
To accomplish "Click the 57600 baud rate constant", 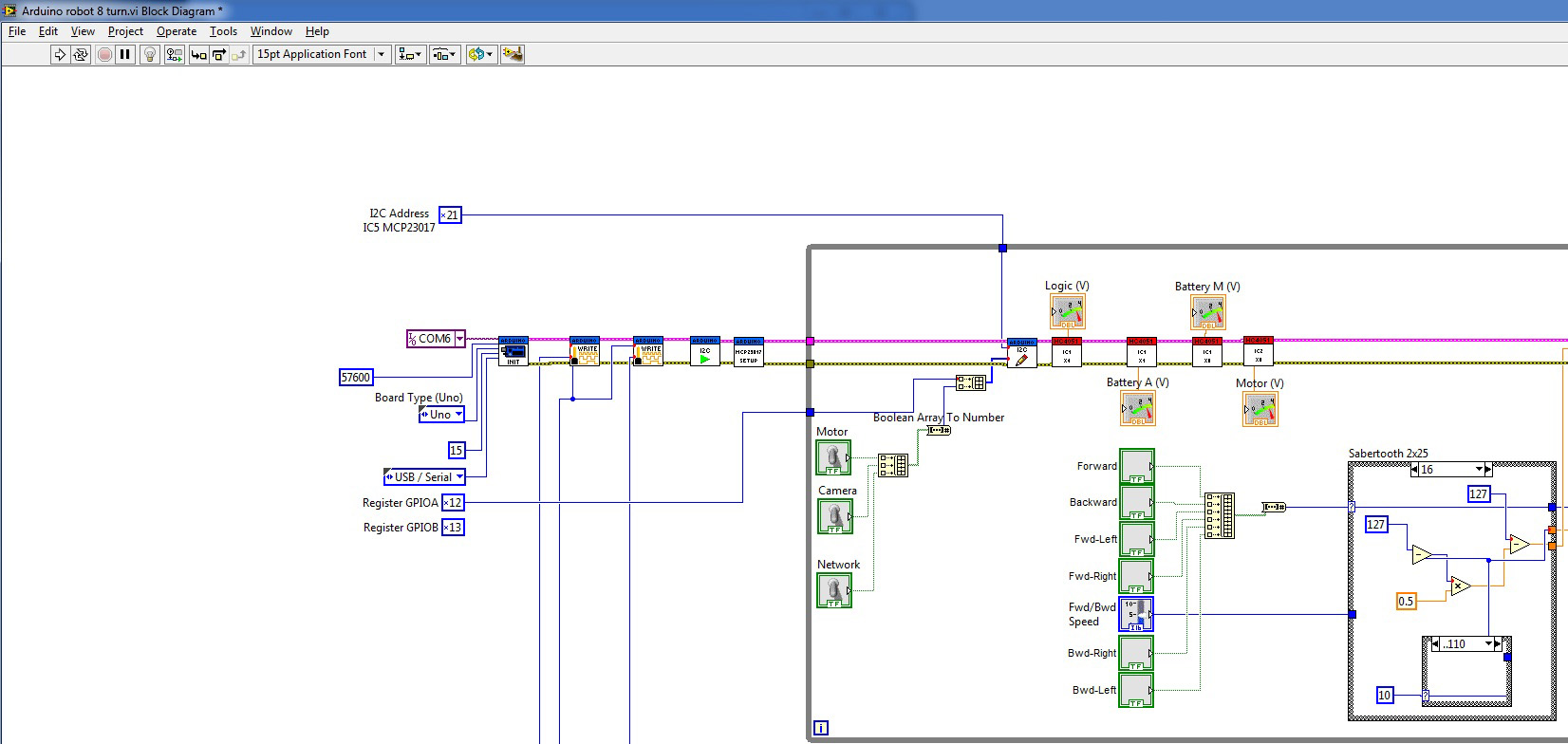I will [356, 377].
